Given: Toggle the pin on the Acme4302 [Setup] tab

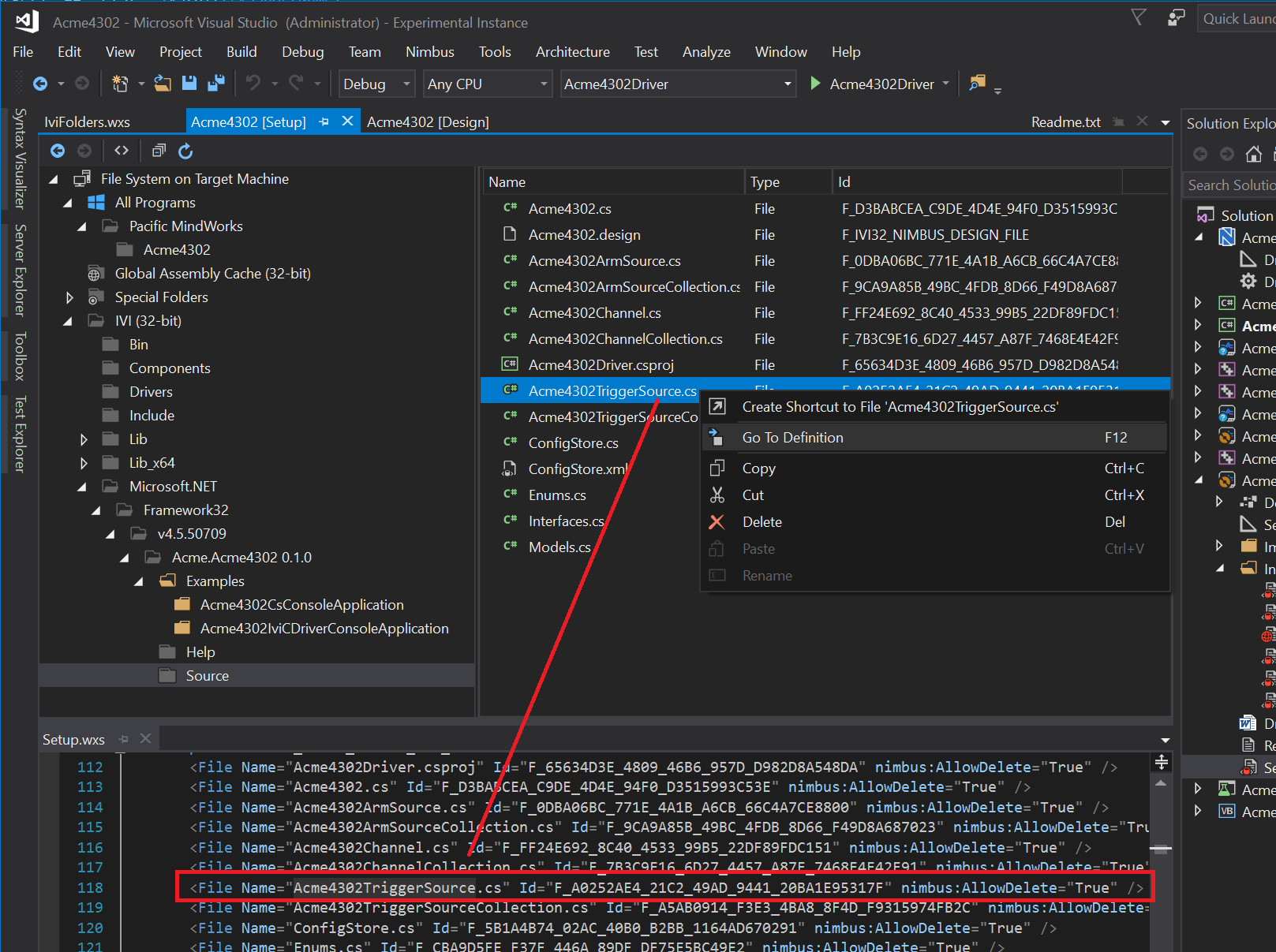Looking at the screenshot, I should pos(324,121).
